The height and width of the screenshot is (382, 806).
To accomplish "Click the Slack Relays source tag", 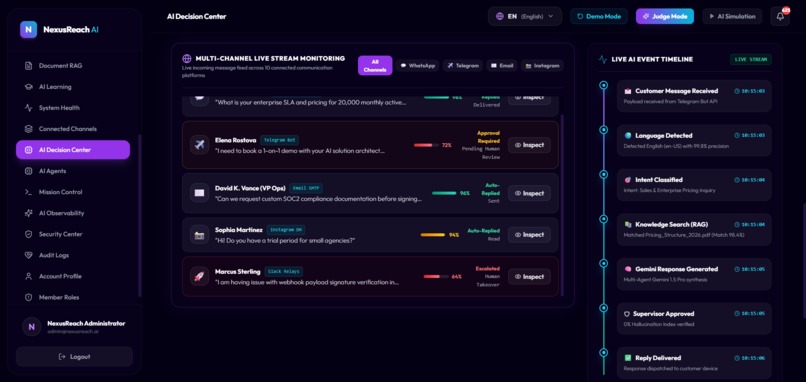I will [x=284, y=271].
